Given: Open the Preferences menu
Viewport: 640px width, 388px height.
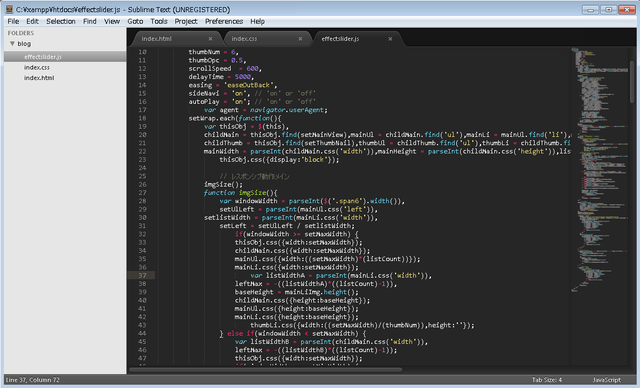Looking at the screenshot, I should 224,21.
